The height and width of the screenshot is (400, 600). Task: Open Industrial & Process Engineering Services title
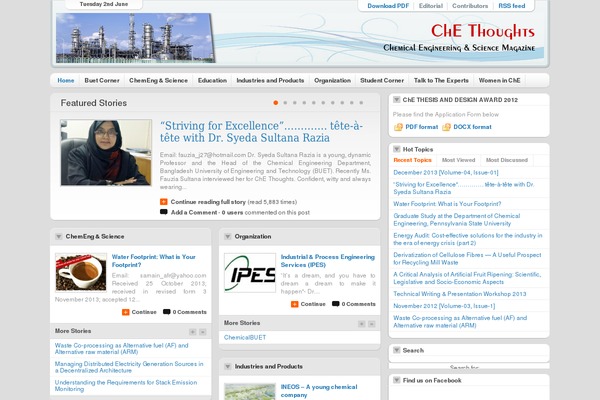point(328,261)
